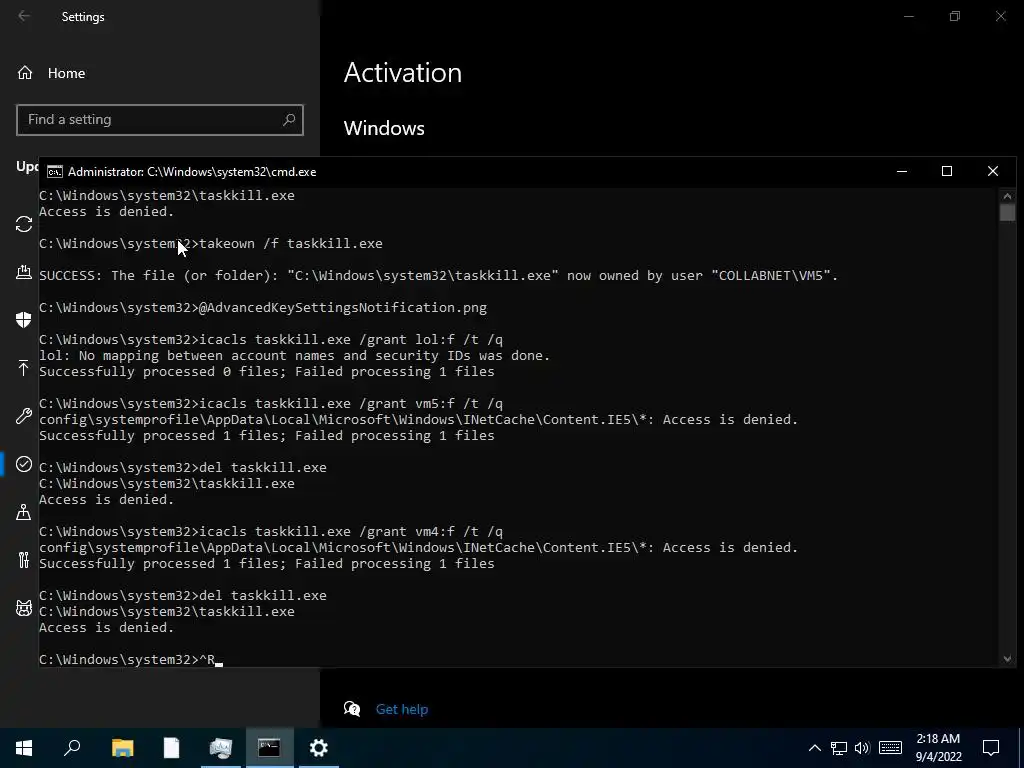Open Find my device sidebar icon
This screenshot has width=1024, height=768.
[24, 511]
